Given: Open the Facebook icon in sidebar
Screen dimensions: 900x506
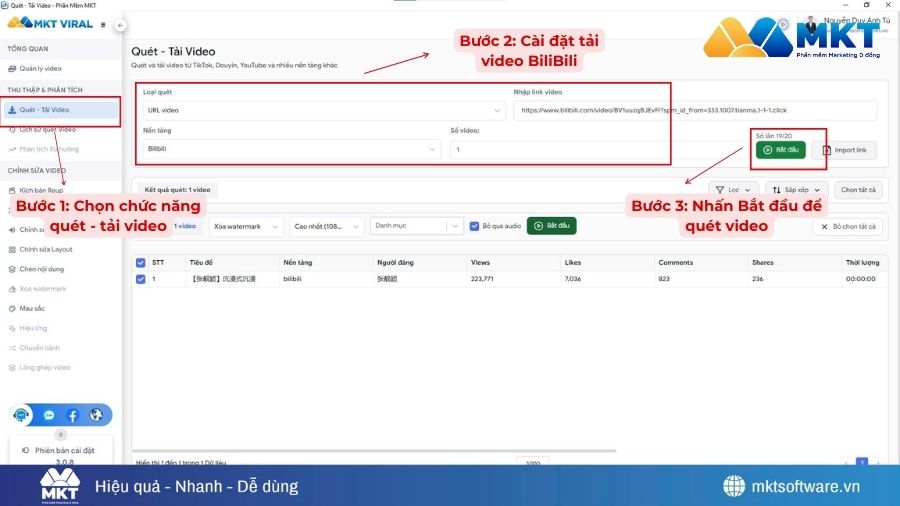Looking at the screenshot, I should click(x=73, y=415).
